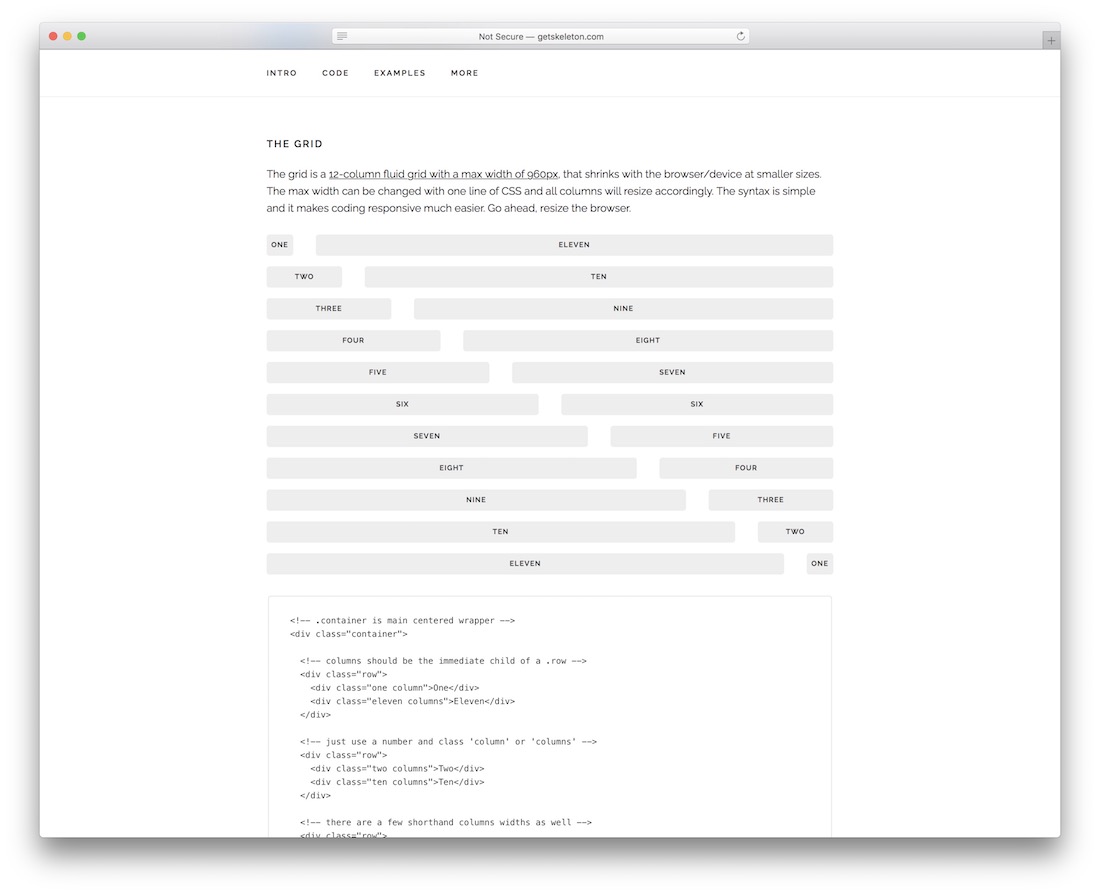Open the Code nav item
1100x894 pixels.
point(335,73)
